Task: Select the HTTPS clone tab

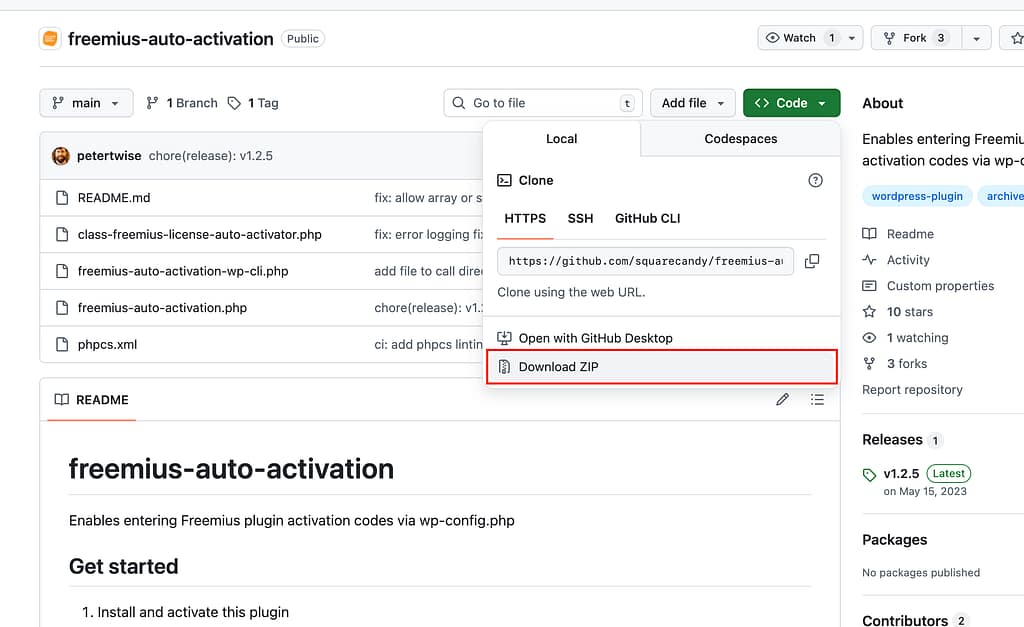Action: (x=525, y=218)
